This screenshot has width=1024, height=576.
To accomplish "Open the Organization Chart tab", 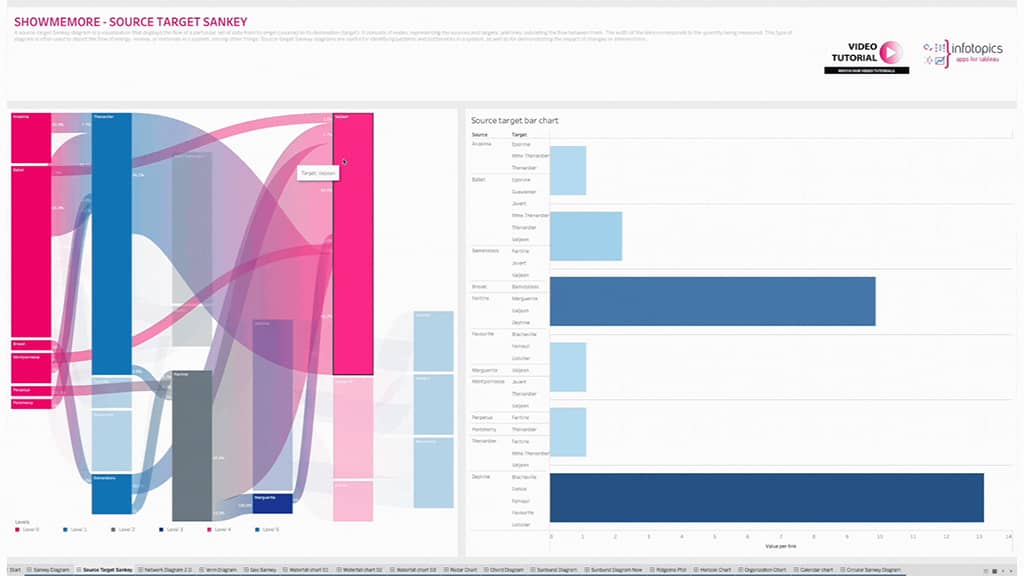I will 761,570.
